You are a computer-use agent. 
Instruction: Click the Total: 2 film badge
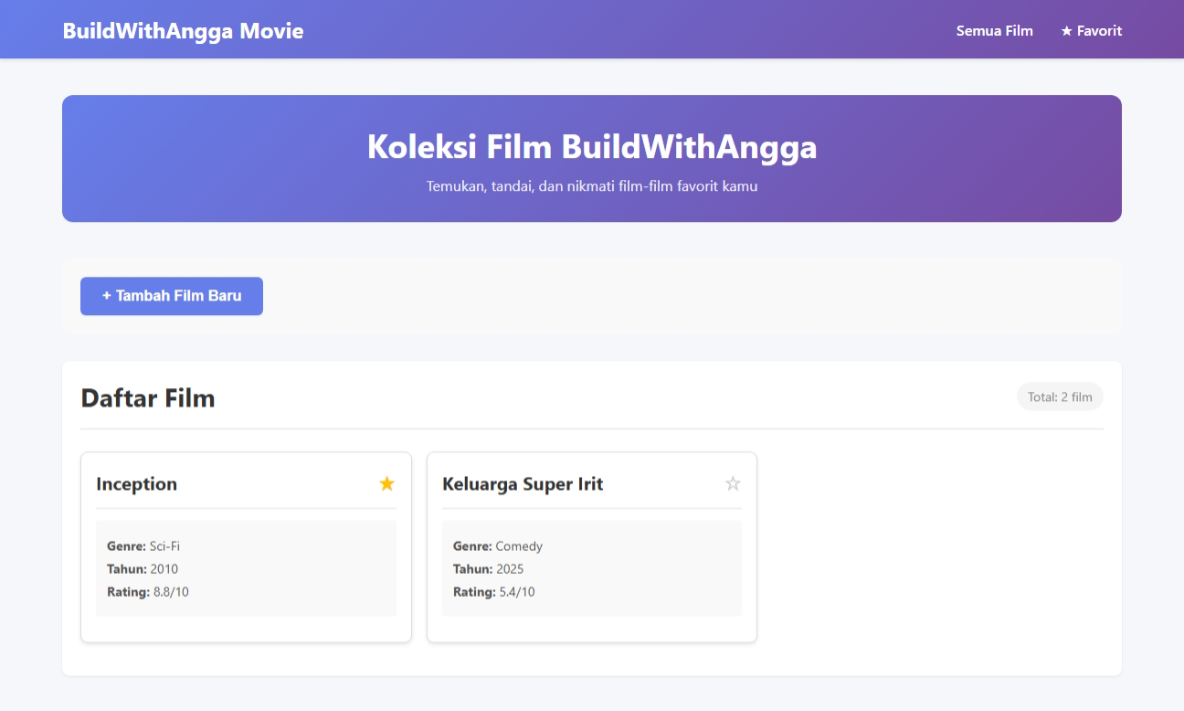tap(1060, 397)
